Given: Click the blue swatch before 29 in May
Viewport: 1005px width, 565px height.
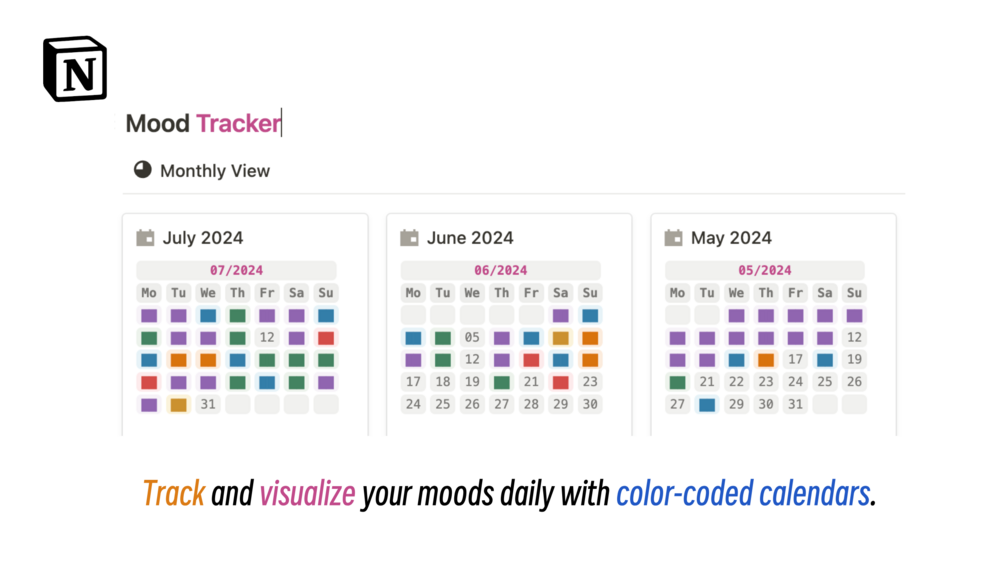Looking at the screenshot, I should pyautogui.click(x=707, y=405).
